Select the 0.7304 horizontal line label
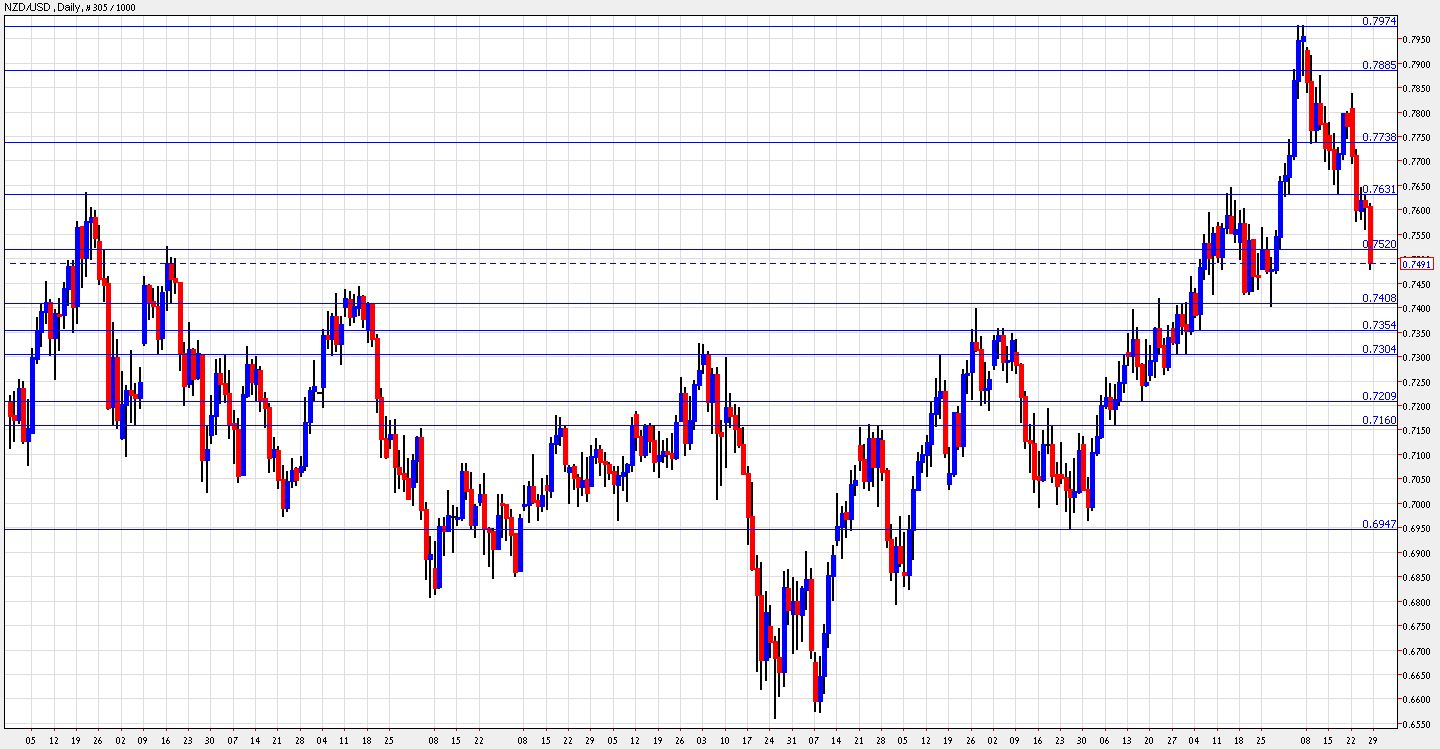The image size is (1440, 749). (x=1379, y=349)
